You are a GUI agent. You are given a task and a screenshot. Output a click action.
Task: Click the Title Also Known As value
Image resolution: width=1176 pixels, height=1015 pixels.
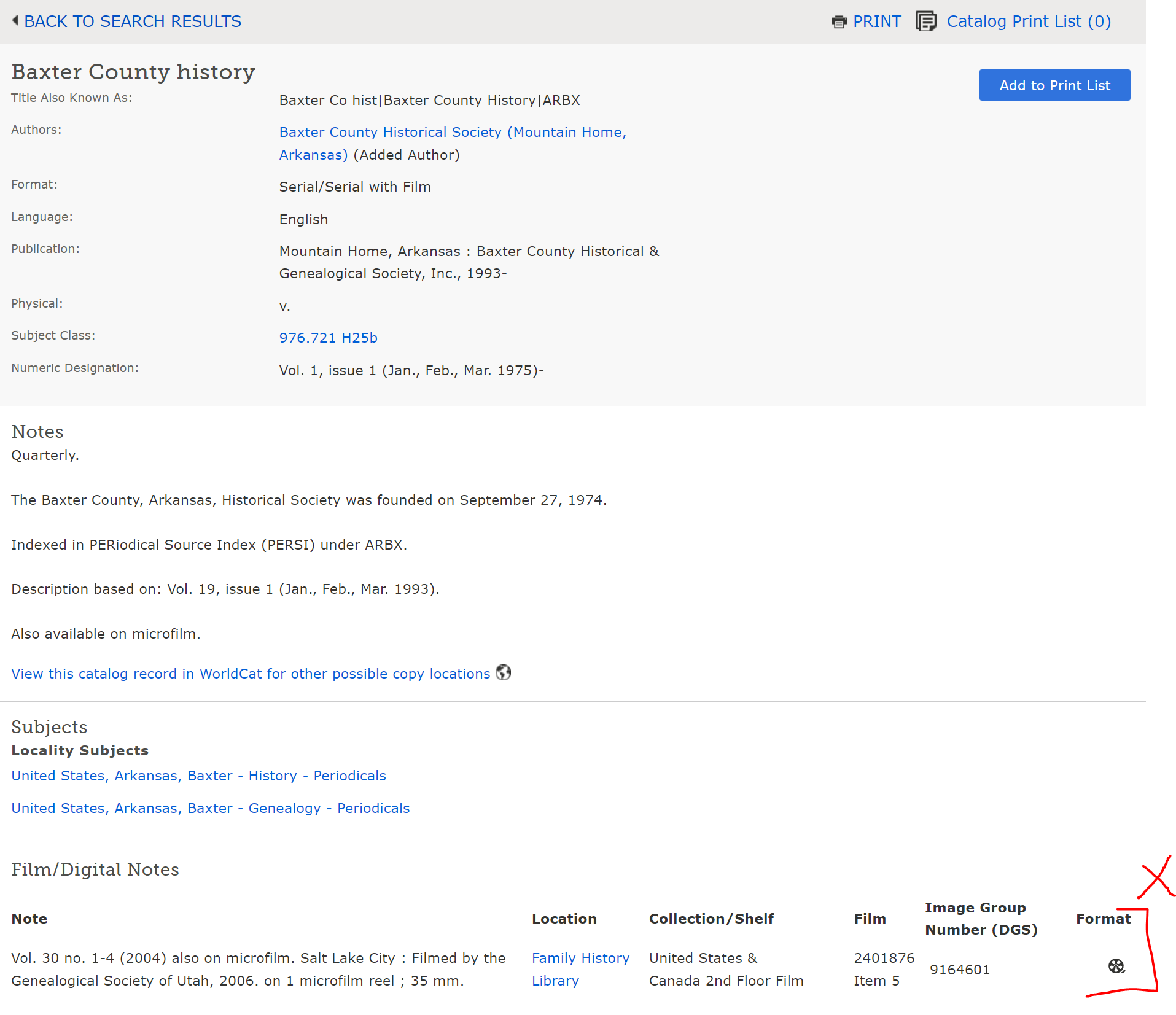tap(430, 100)
